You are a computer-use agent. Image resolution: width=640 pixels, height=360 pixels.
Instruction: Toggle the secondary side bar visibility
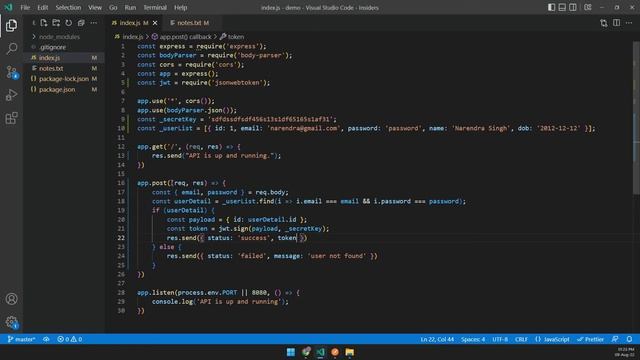[x=573, y=7]
